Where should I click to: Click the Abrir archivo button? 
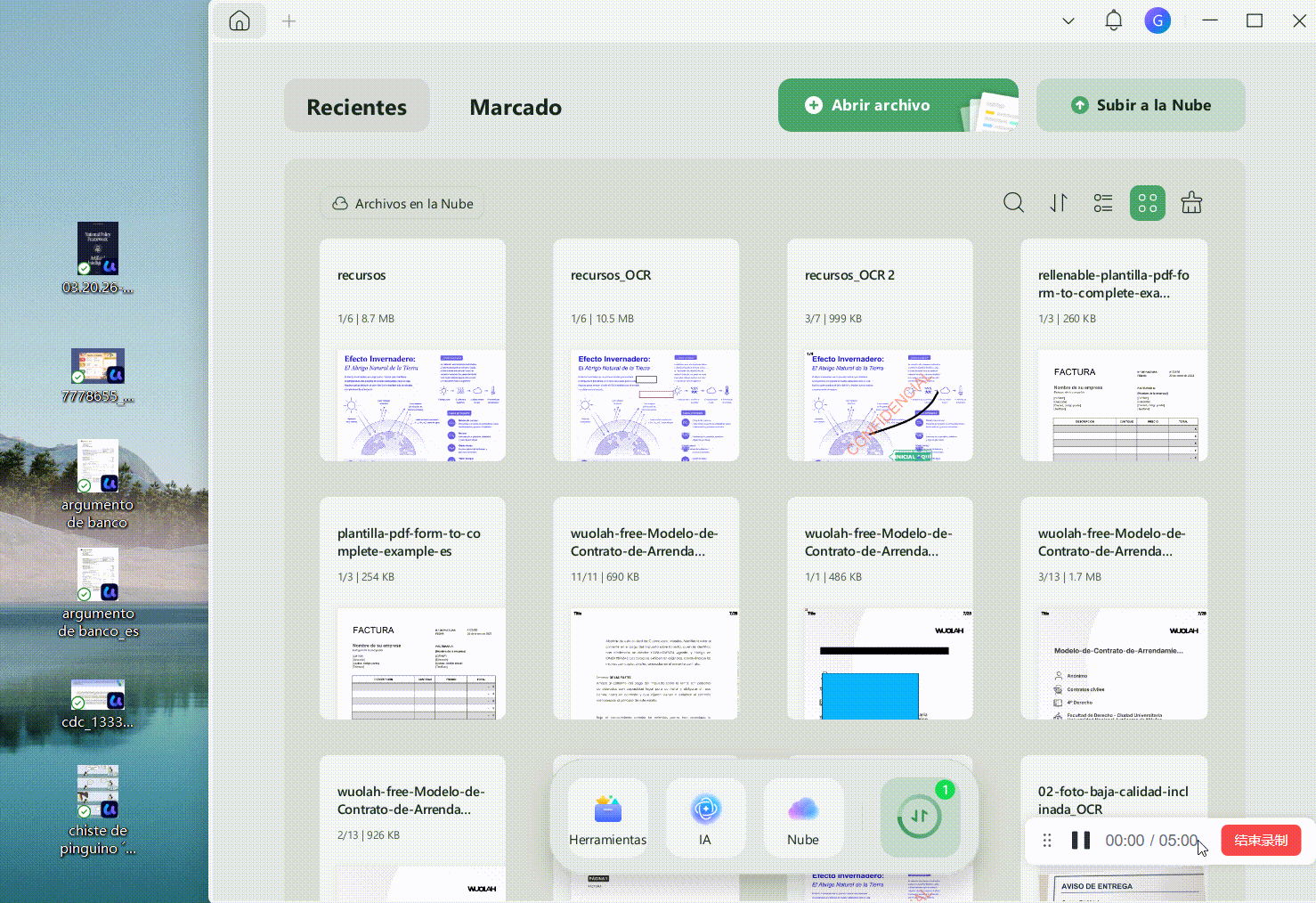click(898, 105)
